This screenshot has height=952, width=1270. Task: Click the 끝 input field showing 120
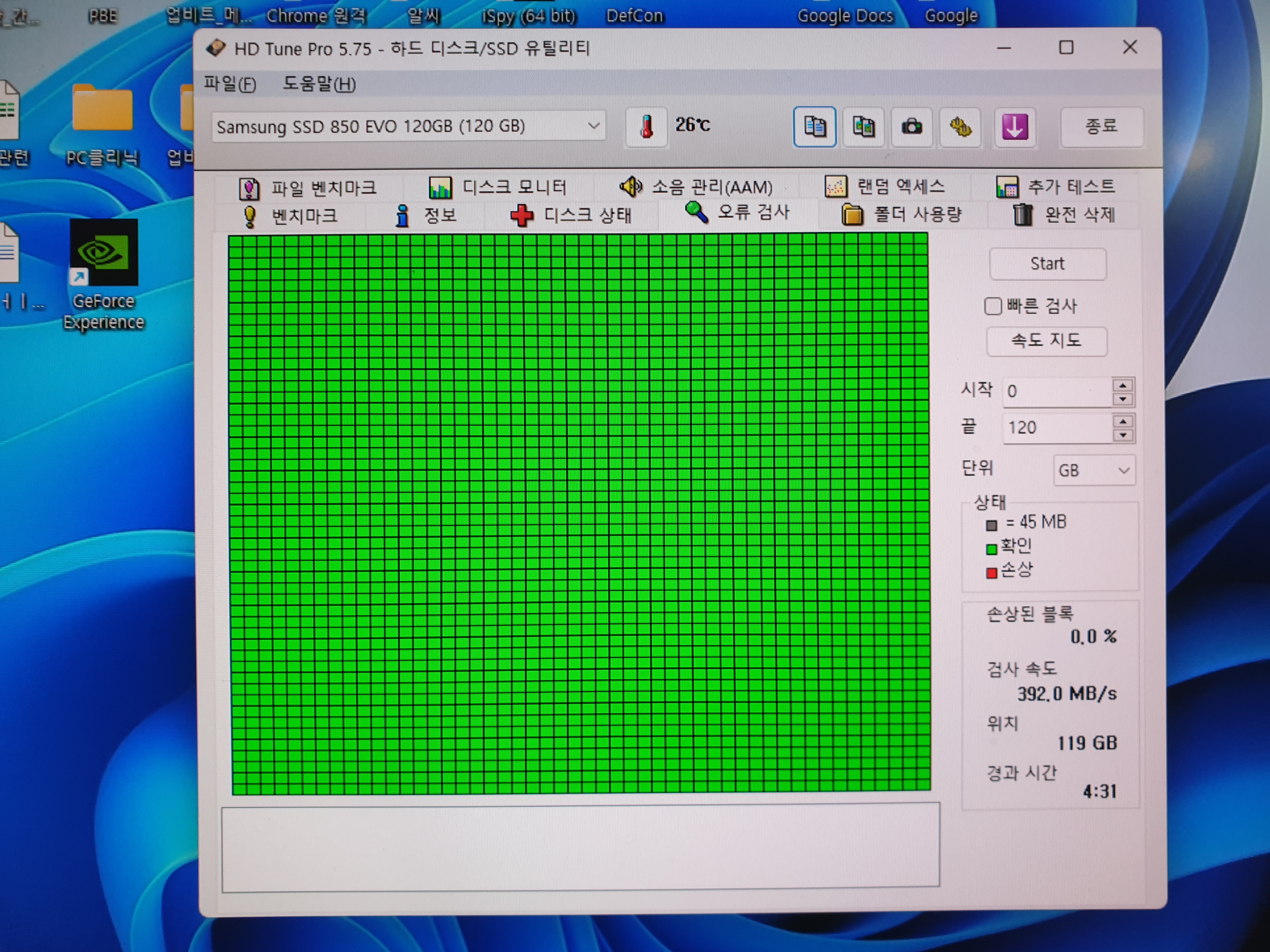pyautogui.click(x=1058, y=428)
